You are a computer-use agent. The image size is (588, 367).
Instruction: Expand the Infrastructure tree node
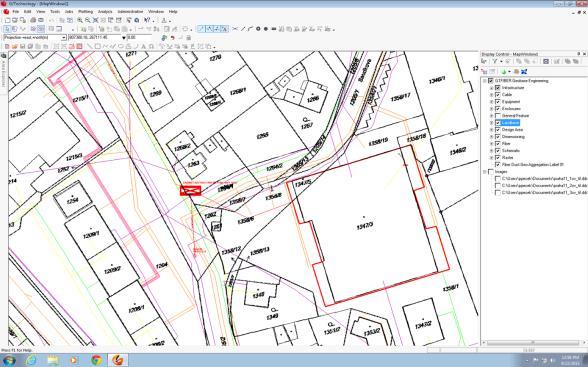point(492,88)
